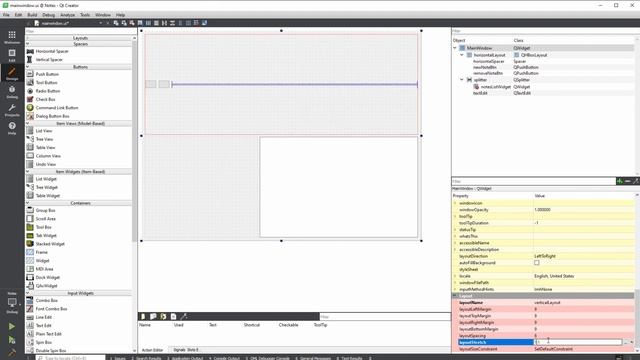This screenshot has height=360, width=640.
Task: Open the Test Results pane
Action: [349, 358]
